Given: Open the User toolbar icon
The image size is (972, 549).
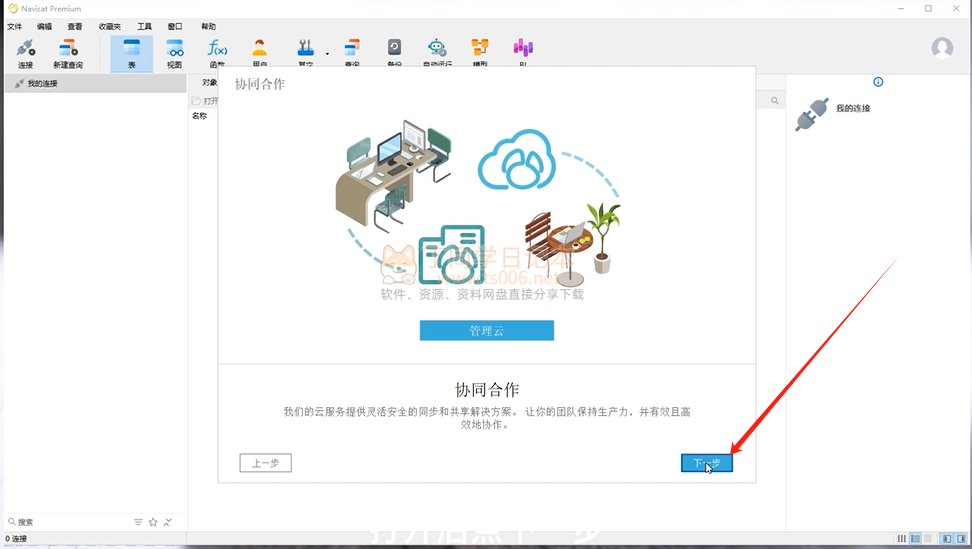Looking at the screenshot, I should (x=260, y=50).
